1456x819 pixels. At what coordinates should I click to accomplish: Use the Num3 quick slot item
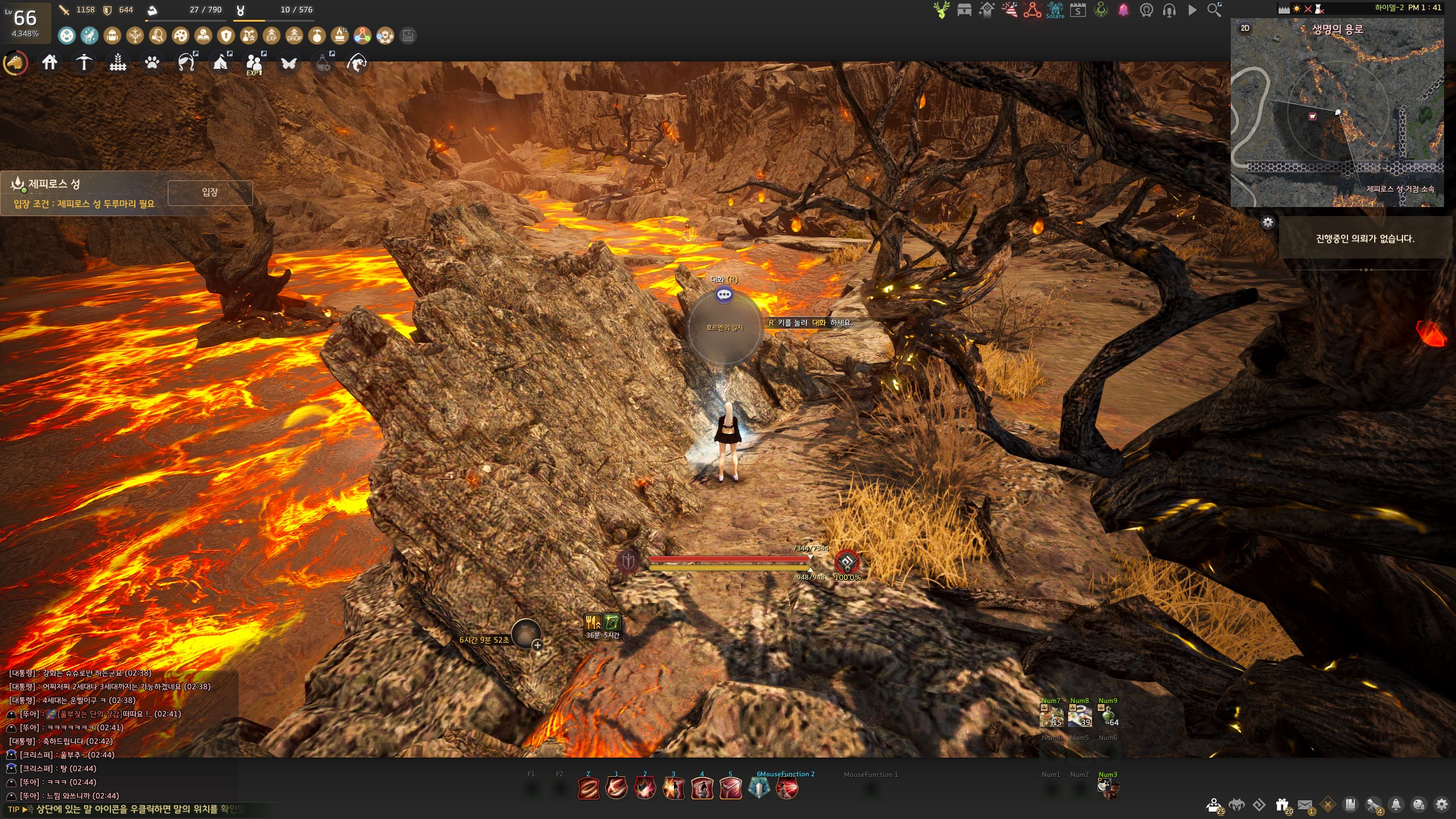[1108, 788]
